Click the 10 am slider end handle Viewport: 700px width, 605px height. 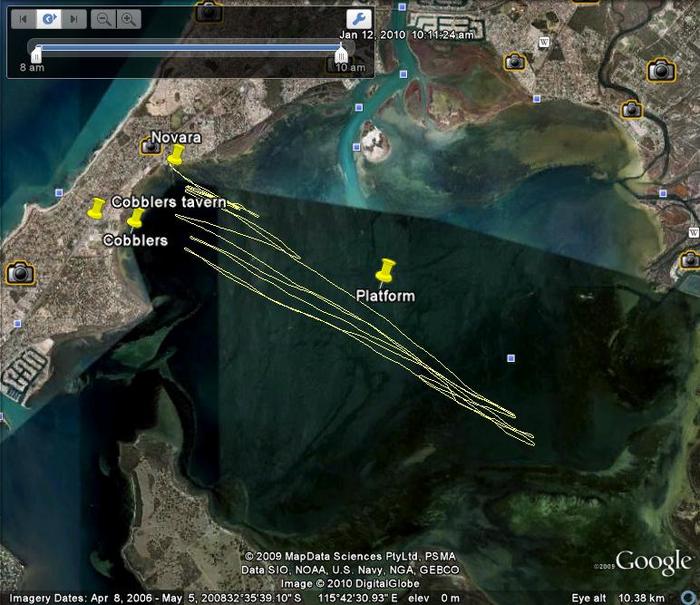(x=342, y=55)
